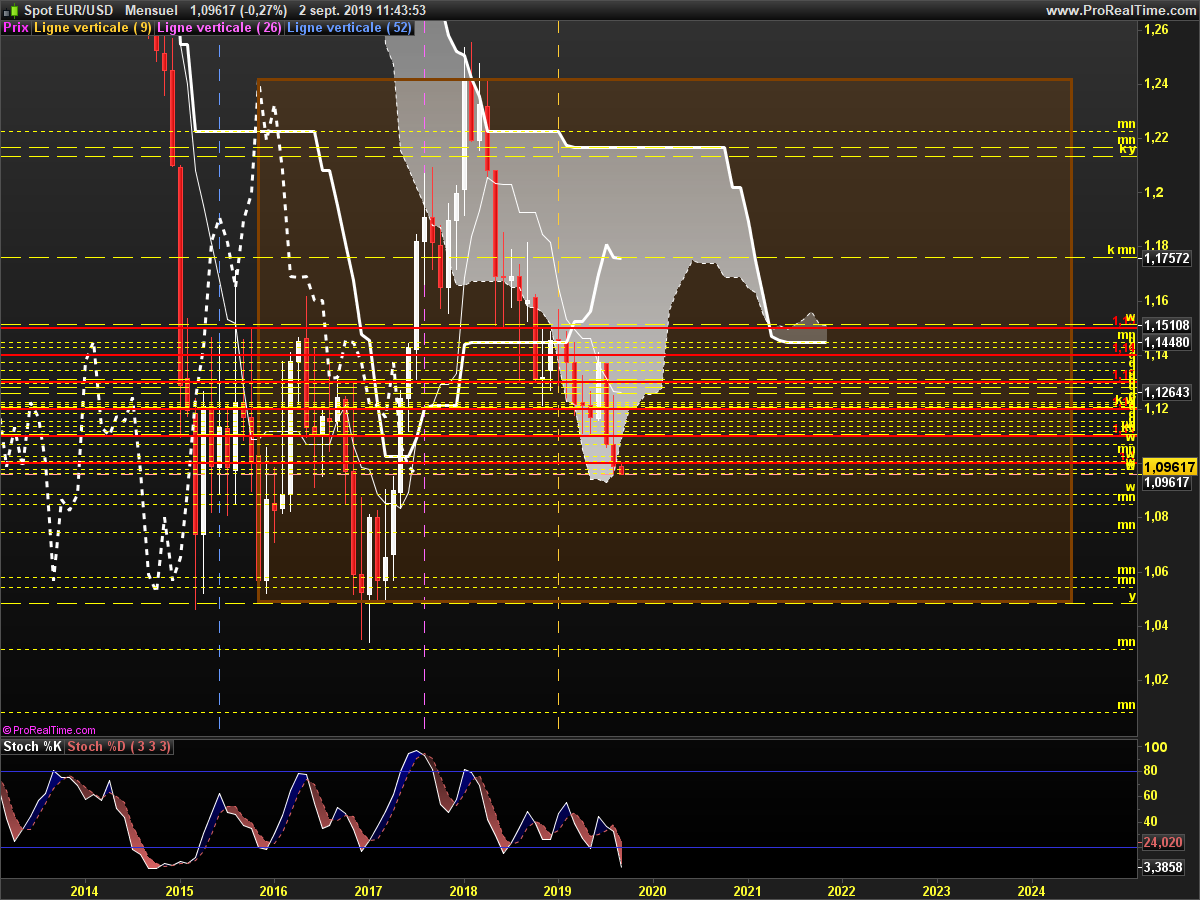
Task: Open the Spot EUR/USD instrument title
Action: pos(69,10)
